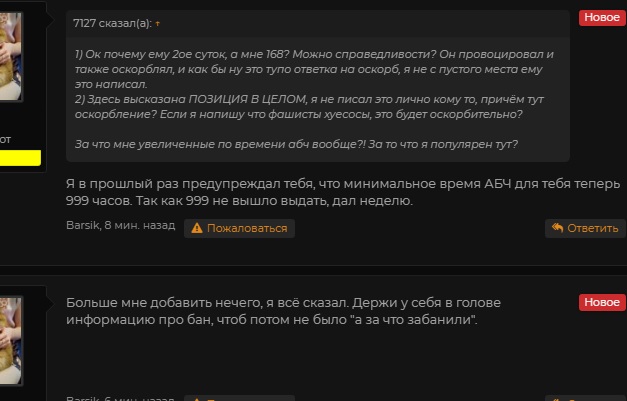Click the reply arrow icon in 'Ответить'
Viewport: 627px width, 401px height.
(558, 228)
